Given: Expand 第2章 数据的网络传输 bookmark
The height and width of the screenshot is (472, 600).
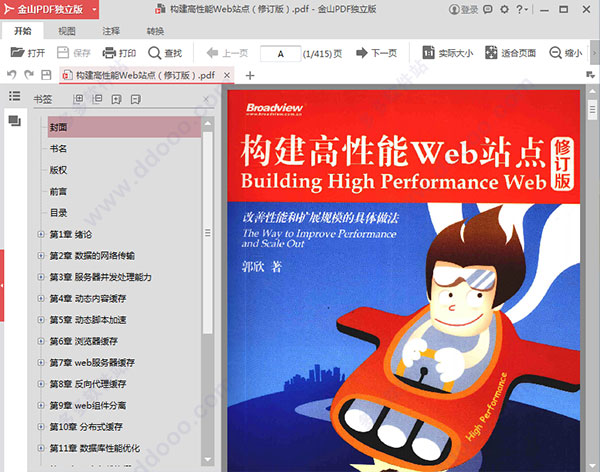Looking at the screenshot, I should 41,255.
